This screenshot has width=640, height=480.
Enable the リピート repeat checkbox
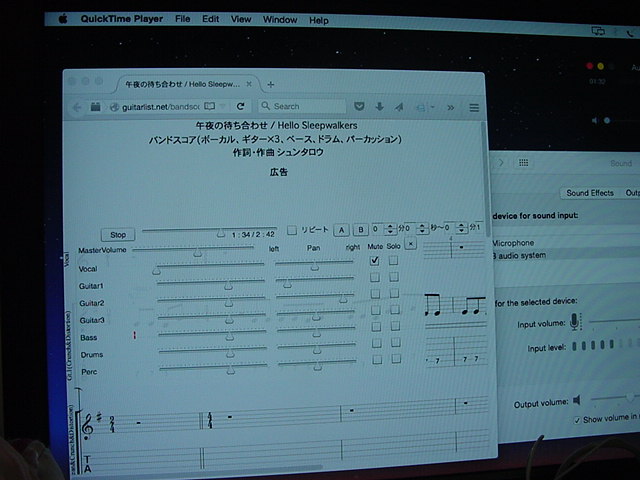coord(291,230)
